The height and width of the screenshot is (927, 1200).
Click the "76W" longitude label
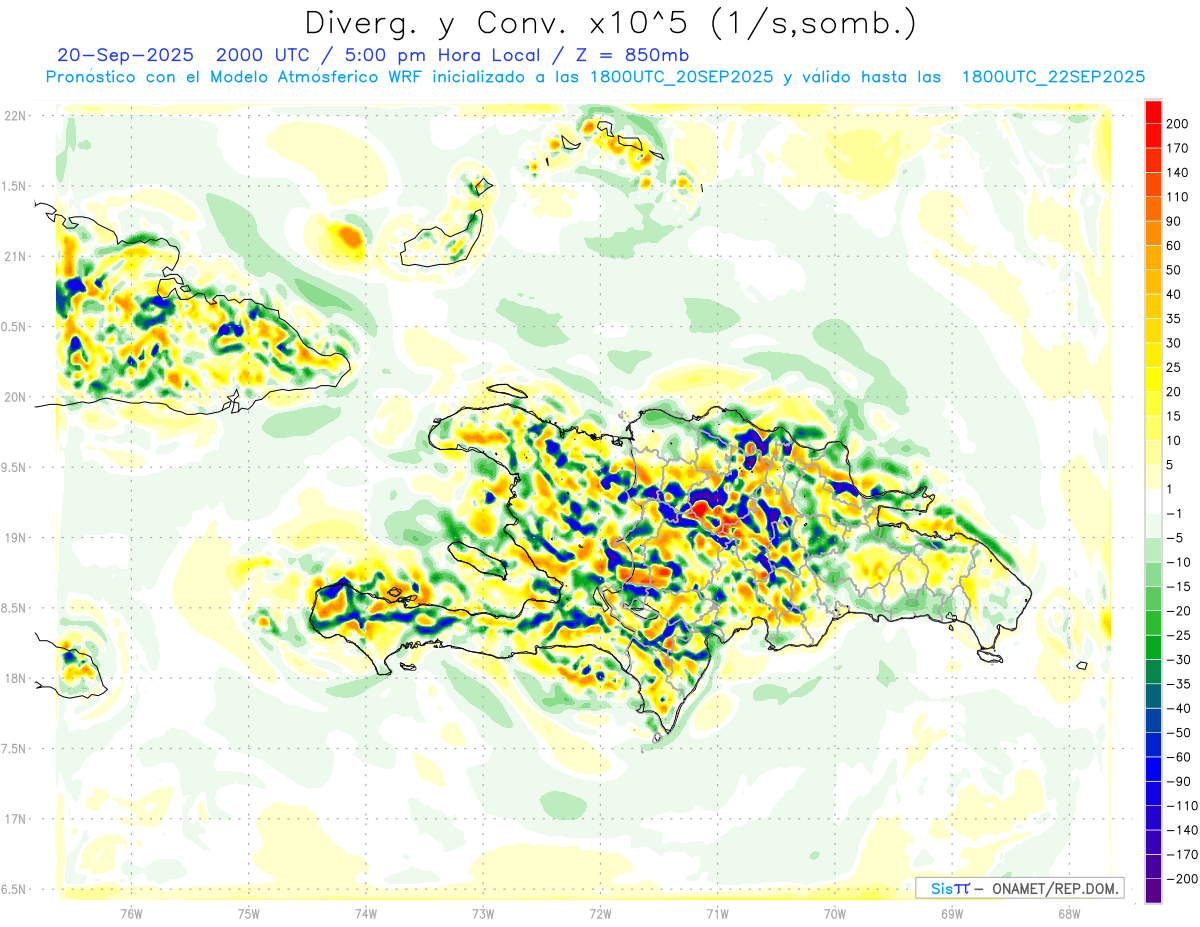tap(131, 913)
